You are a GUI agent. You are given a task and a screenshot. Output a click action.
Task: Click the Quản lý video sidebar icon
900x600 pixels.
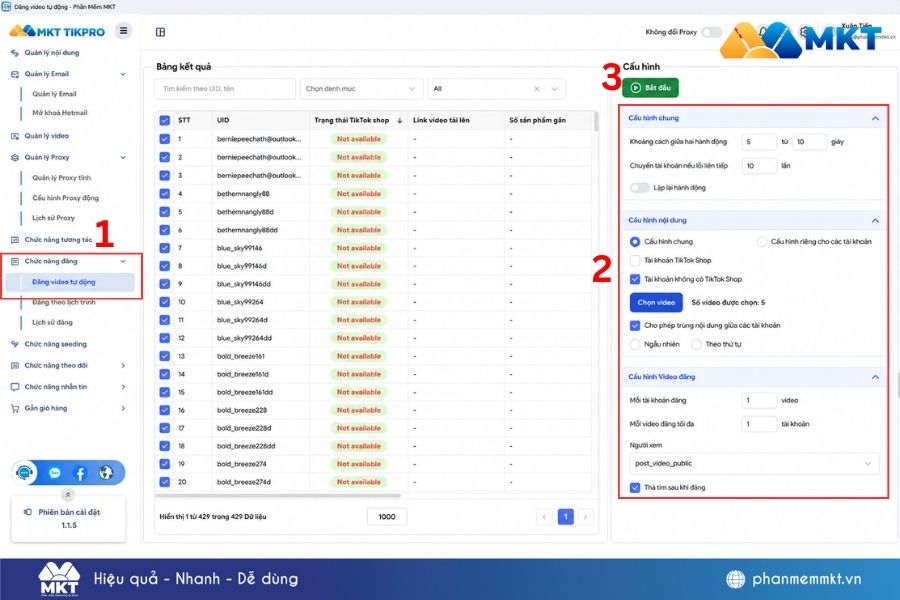pos(15,136)
